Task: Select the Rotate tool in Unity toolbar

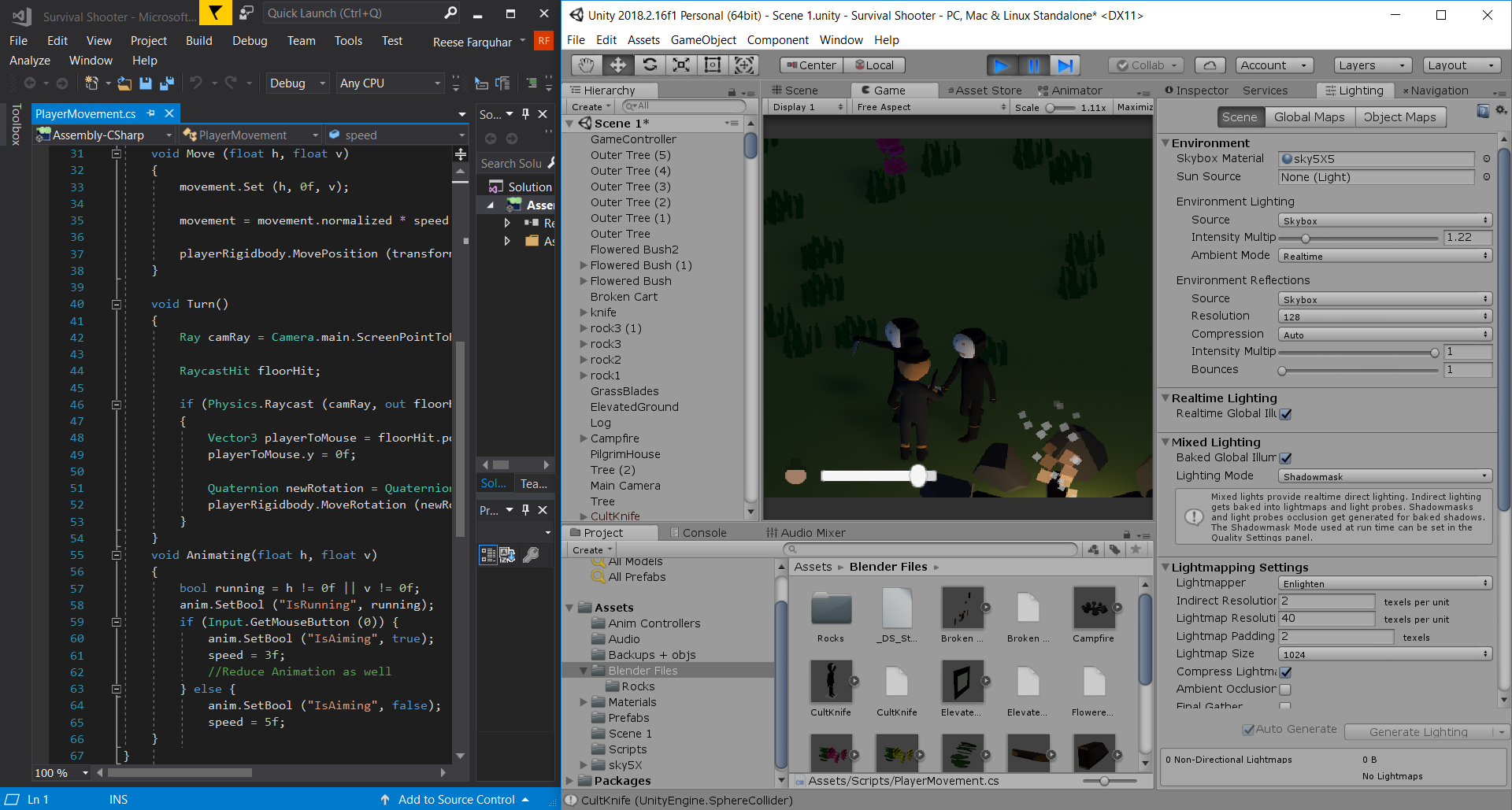Action: coord(650,65)
